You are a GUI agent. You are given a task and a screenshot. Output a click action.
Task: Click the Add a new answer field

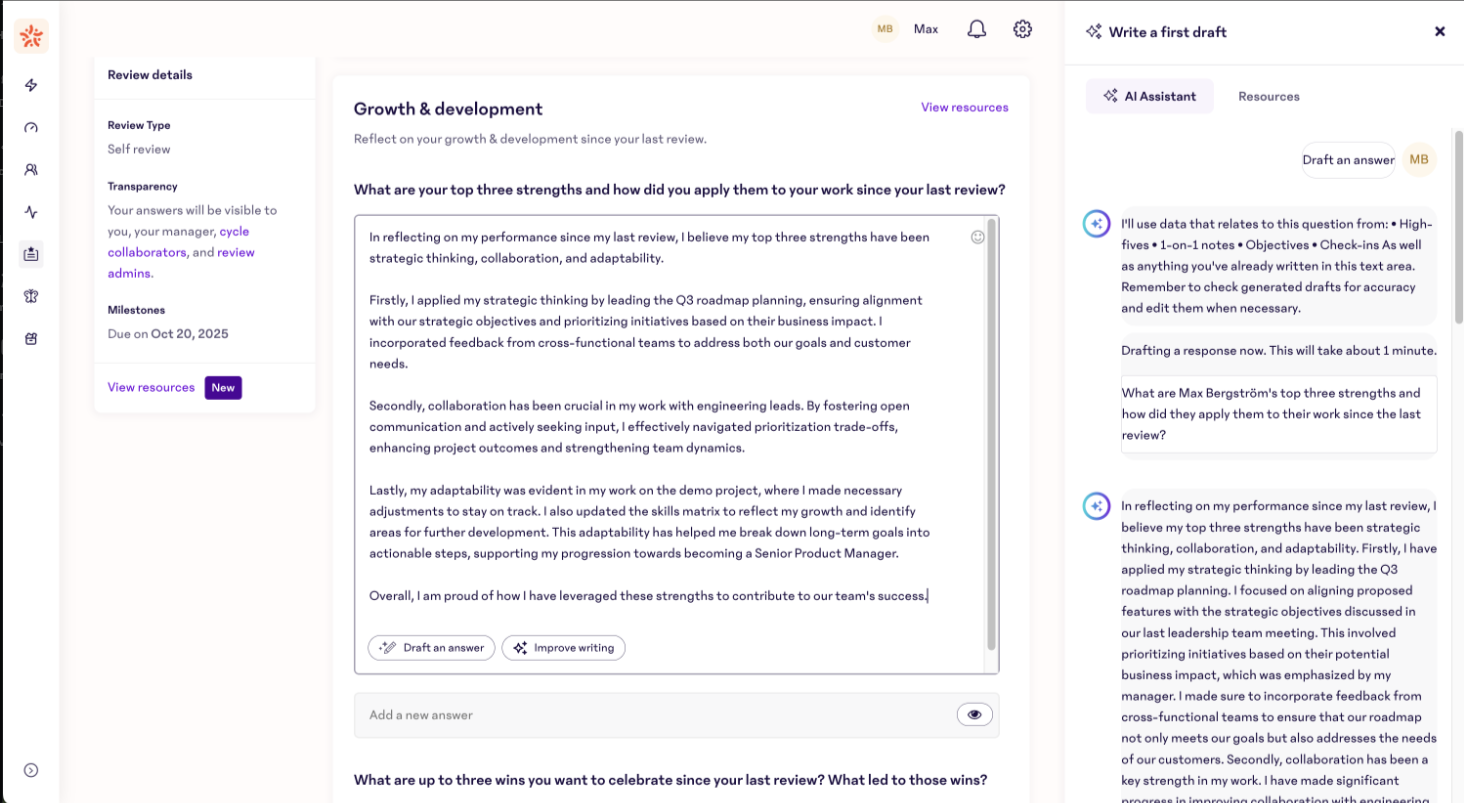click(650, 715)
